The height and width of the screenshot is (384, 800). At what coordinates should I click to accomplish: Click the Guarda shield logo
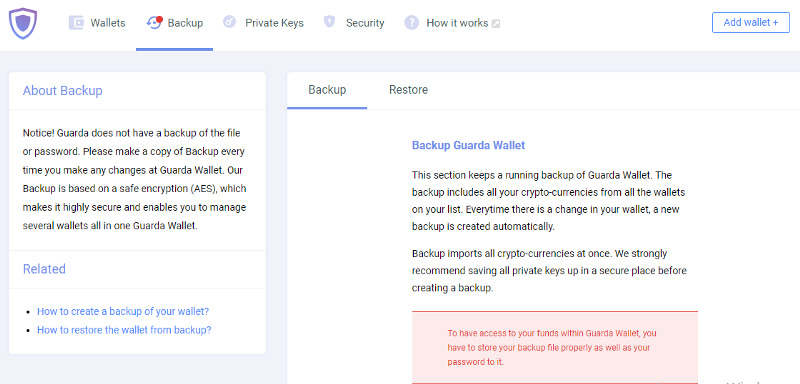coord(23,23)
